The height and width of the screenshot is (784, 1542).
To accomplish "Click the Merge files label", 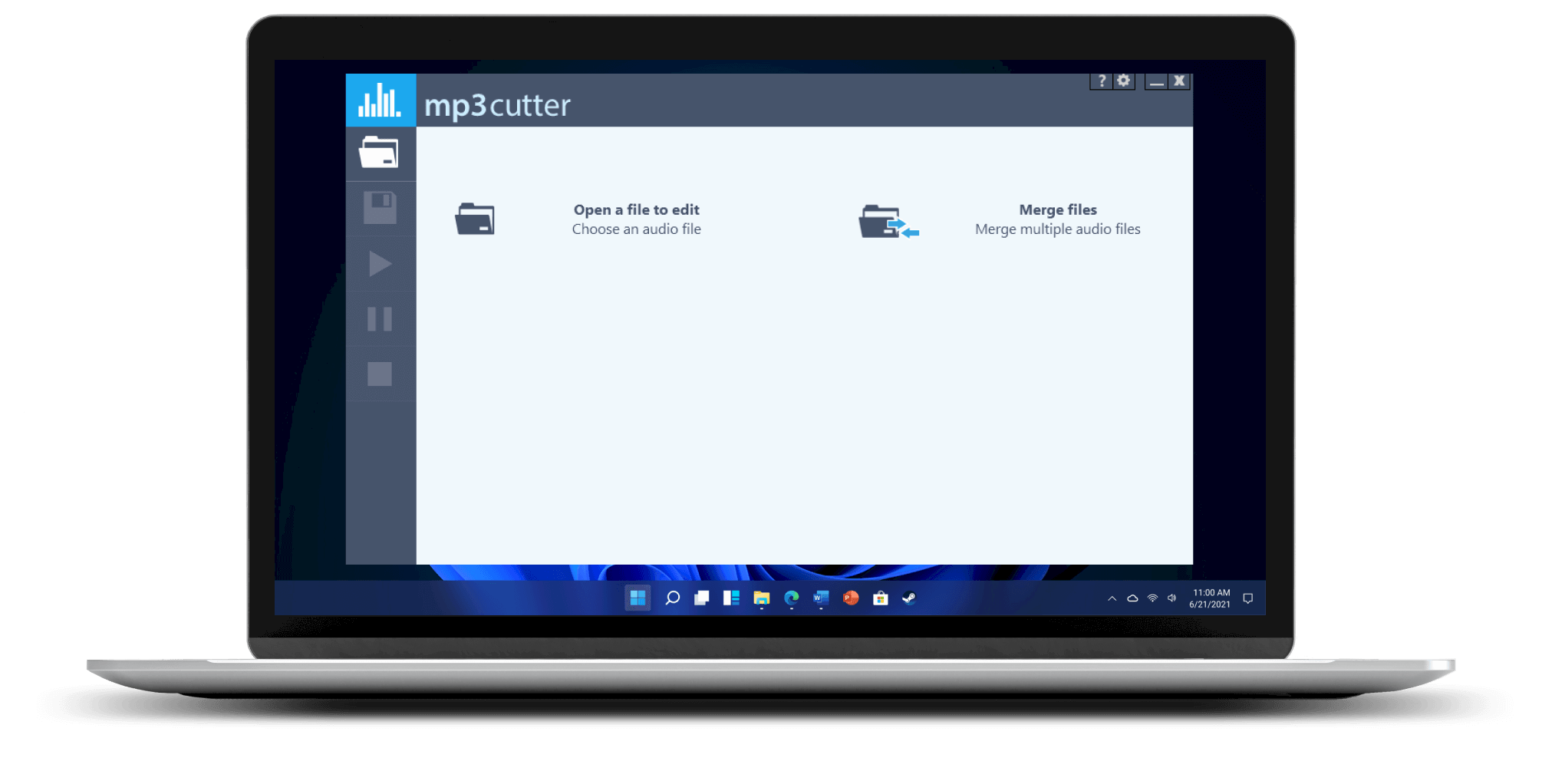I will pyautogui.click(x=1058, y=209).
